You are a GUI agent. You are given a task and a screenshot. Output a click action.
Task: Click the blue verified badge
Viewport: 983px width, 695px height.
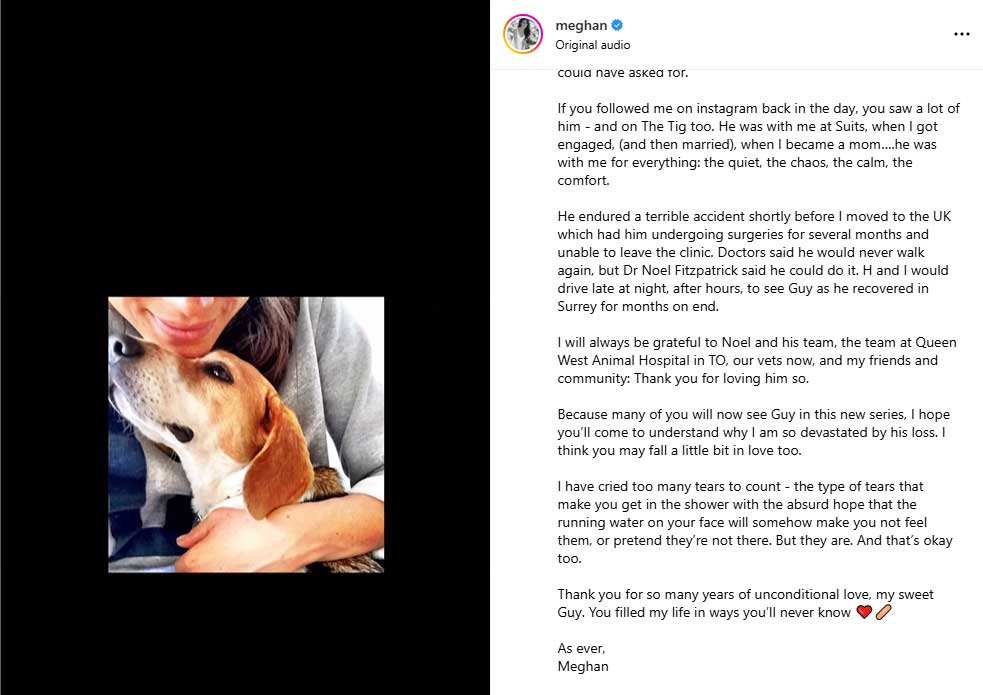[x=617, y=25]
